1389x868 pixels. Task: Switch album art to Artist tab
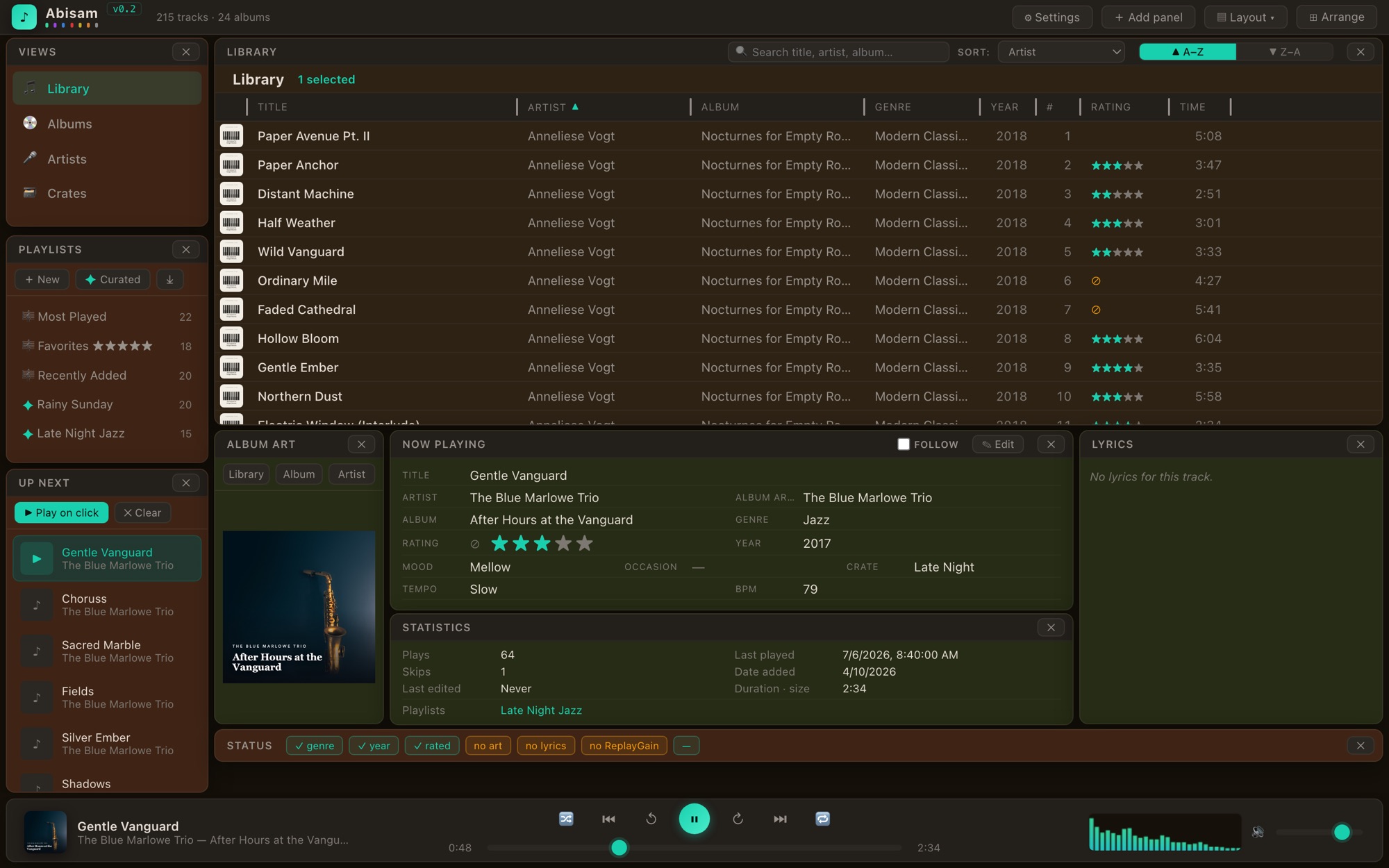[x=351, y=474]
